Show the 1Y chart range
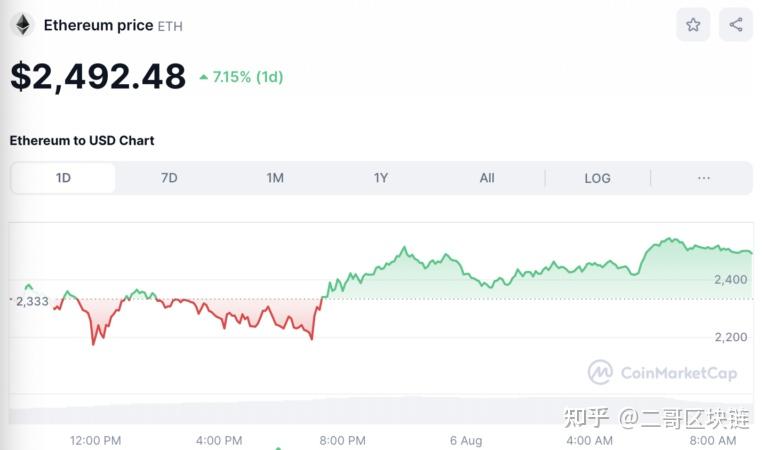Image resolution: width=768 pixels, height=450 pixels. 381,178
